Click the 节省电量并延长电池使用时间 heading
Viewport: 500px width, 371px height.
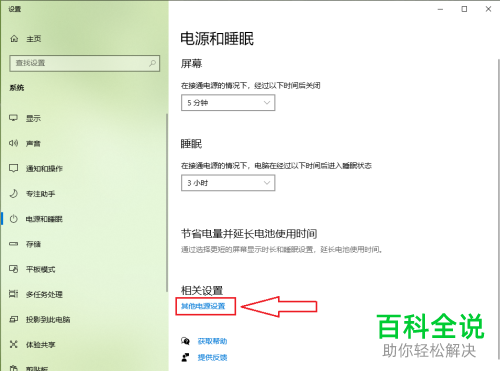pyautogui.click(x=249, y=233)
